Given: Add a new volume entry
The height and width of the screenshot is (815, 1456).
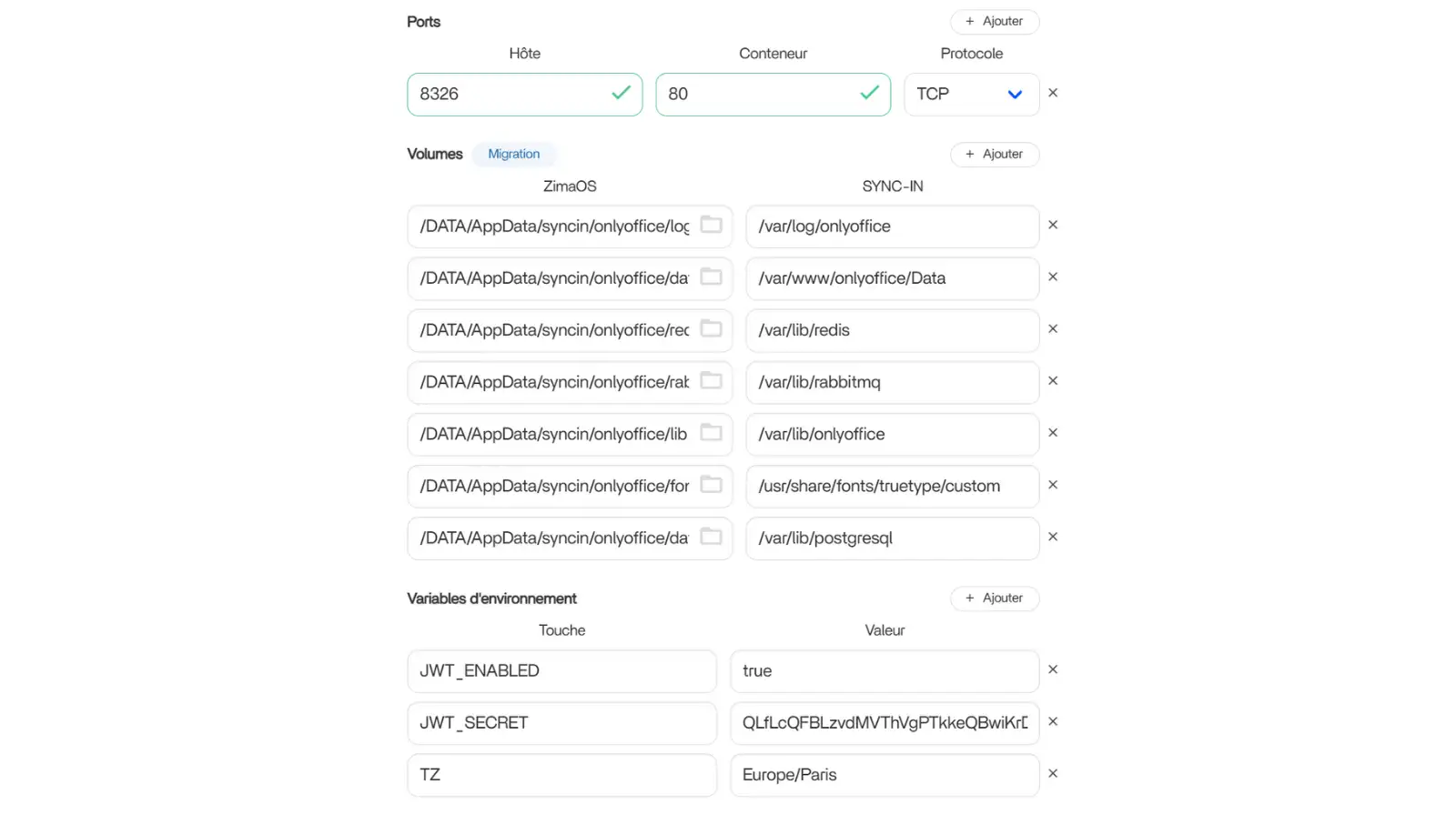Looking at the screenshot, I should click(995, 155).
